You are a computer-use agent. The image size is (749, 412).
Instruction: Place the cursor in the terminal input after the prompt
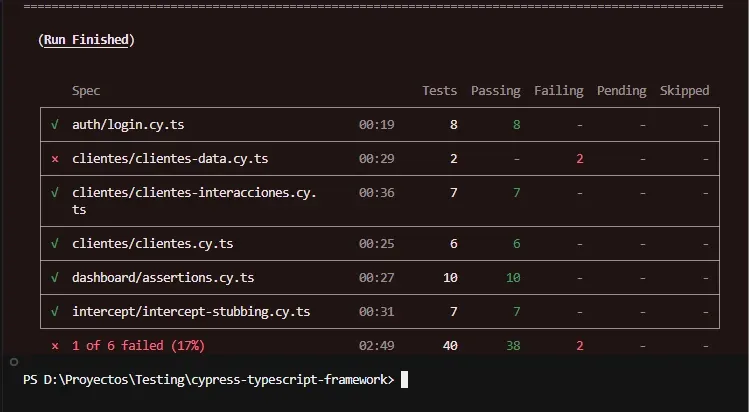[404, 380]
